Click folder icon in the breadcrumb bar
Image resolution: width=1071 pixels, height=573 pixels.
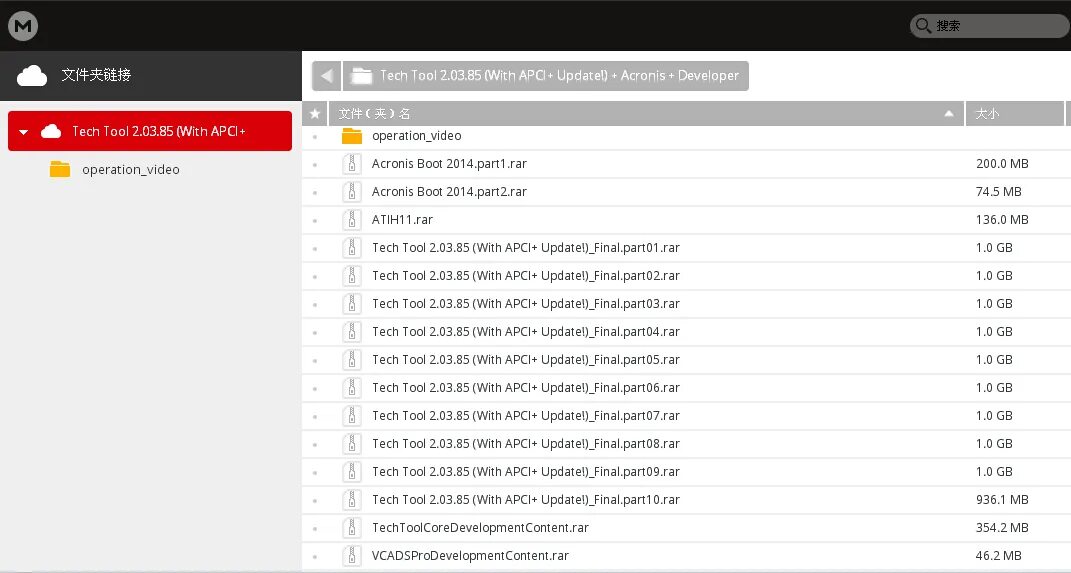click(361, 76)
